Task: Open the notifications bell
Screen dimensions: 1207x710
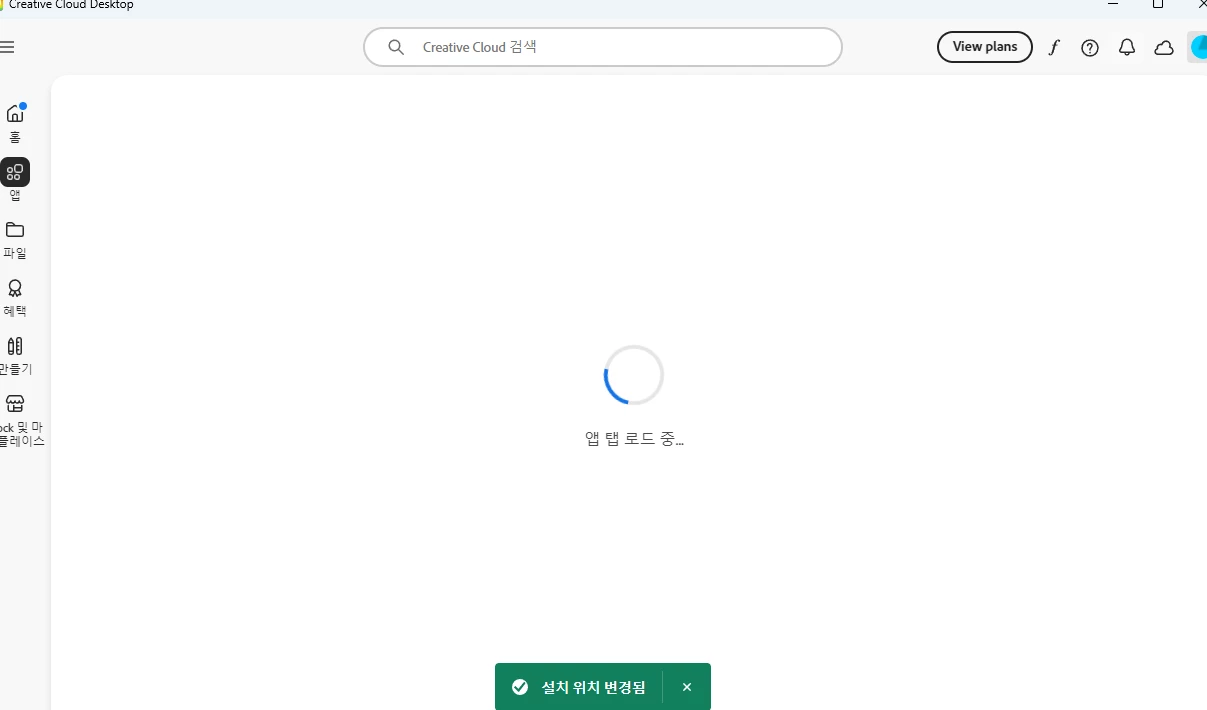Action: pyautogui.click(x=1127, y=47)
